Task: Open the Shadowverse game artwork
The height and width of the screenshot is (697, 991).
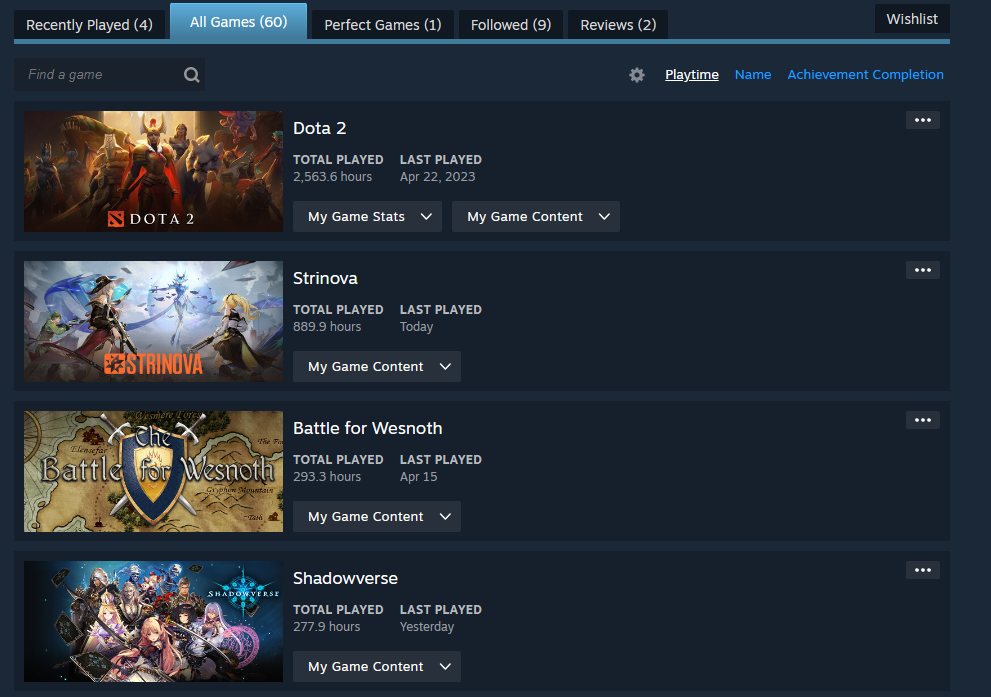Action: pyautogui.click(x=154, y=621)
